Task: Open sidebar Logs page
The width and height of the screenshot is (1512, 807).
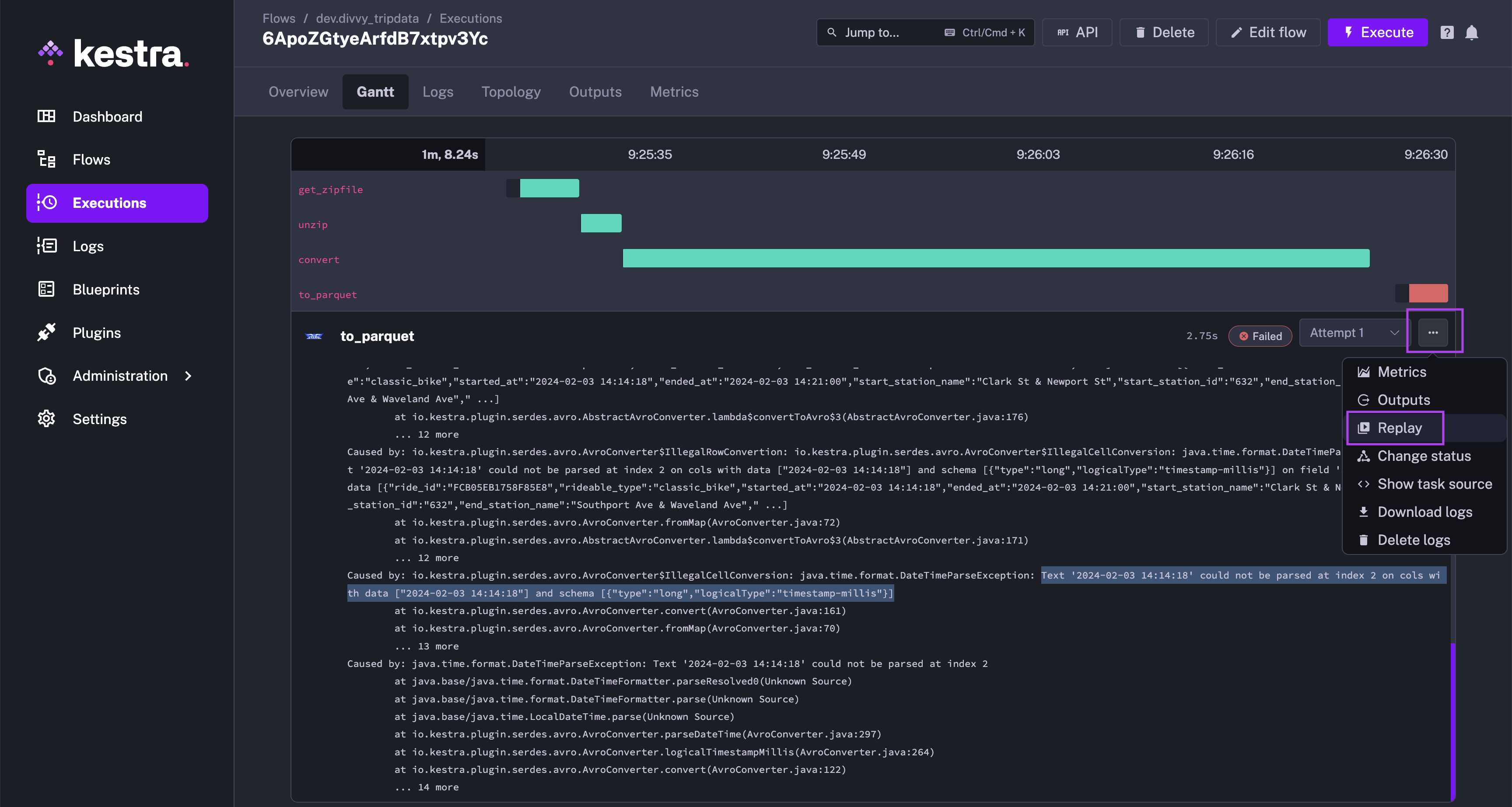Action: (87, 246)
